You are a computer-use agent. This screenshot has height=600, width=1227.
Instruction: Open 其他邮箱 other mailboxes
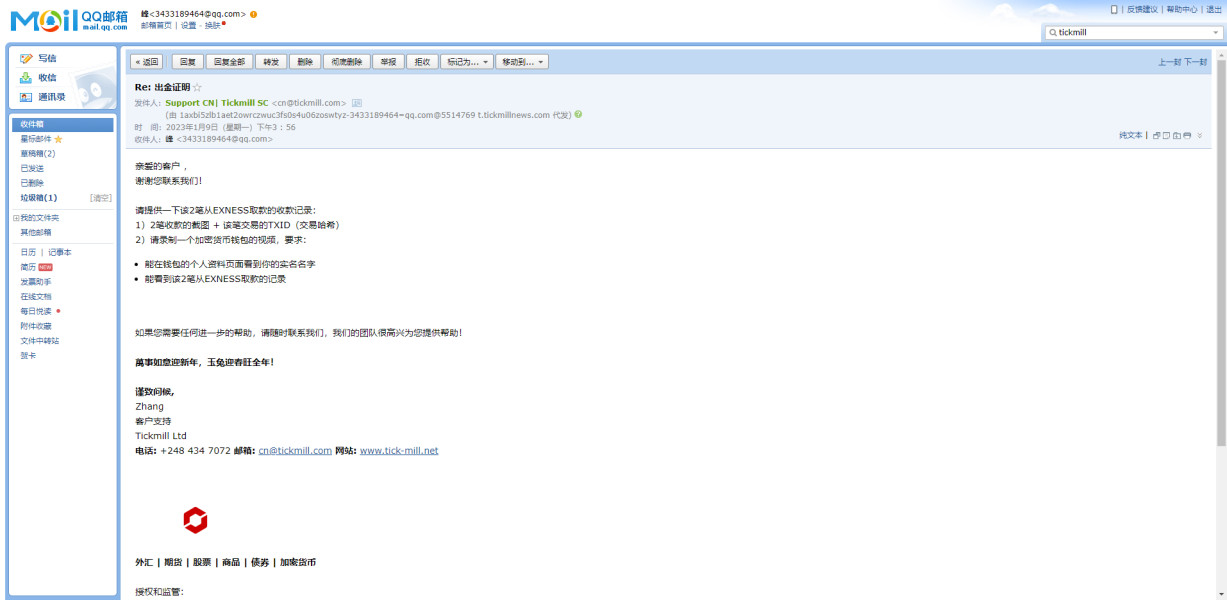(36, 232)
